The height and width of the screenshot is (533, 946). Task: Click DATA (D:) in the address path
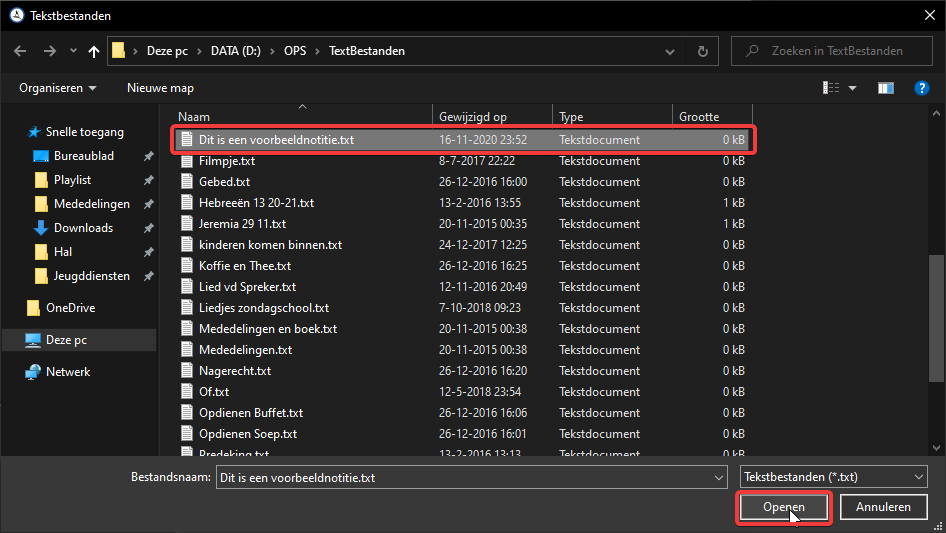[x=236, y=51]
